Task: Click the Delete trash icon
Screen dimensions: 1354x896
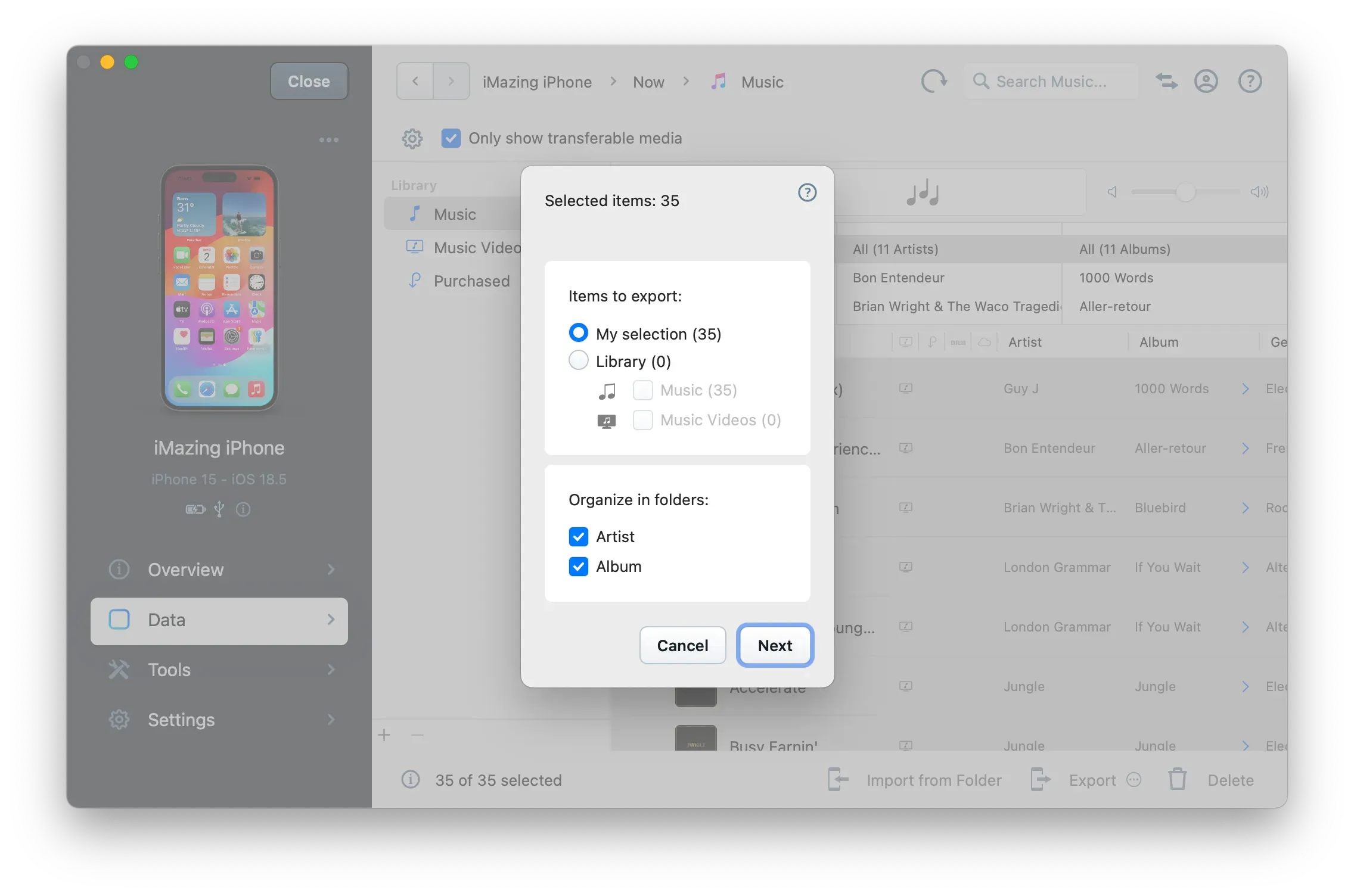Action: tap(1177, 779)
